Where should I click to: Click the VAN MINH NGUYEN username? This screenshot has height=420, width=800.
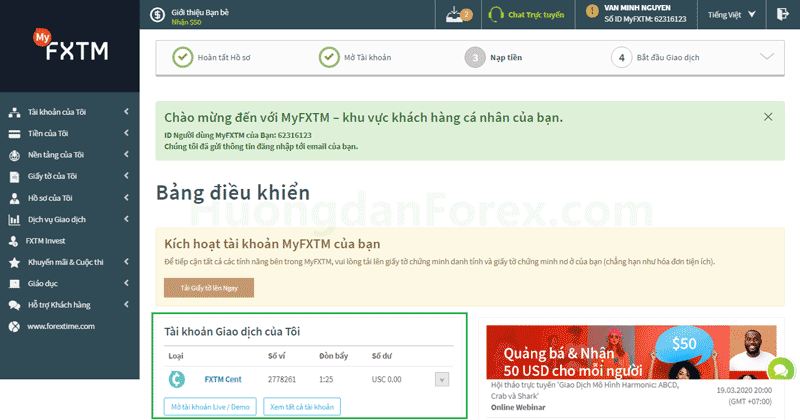637,8
